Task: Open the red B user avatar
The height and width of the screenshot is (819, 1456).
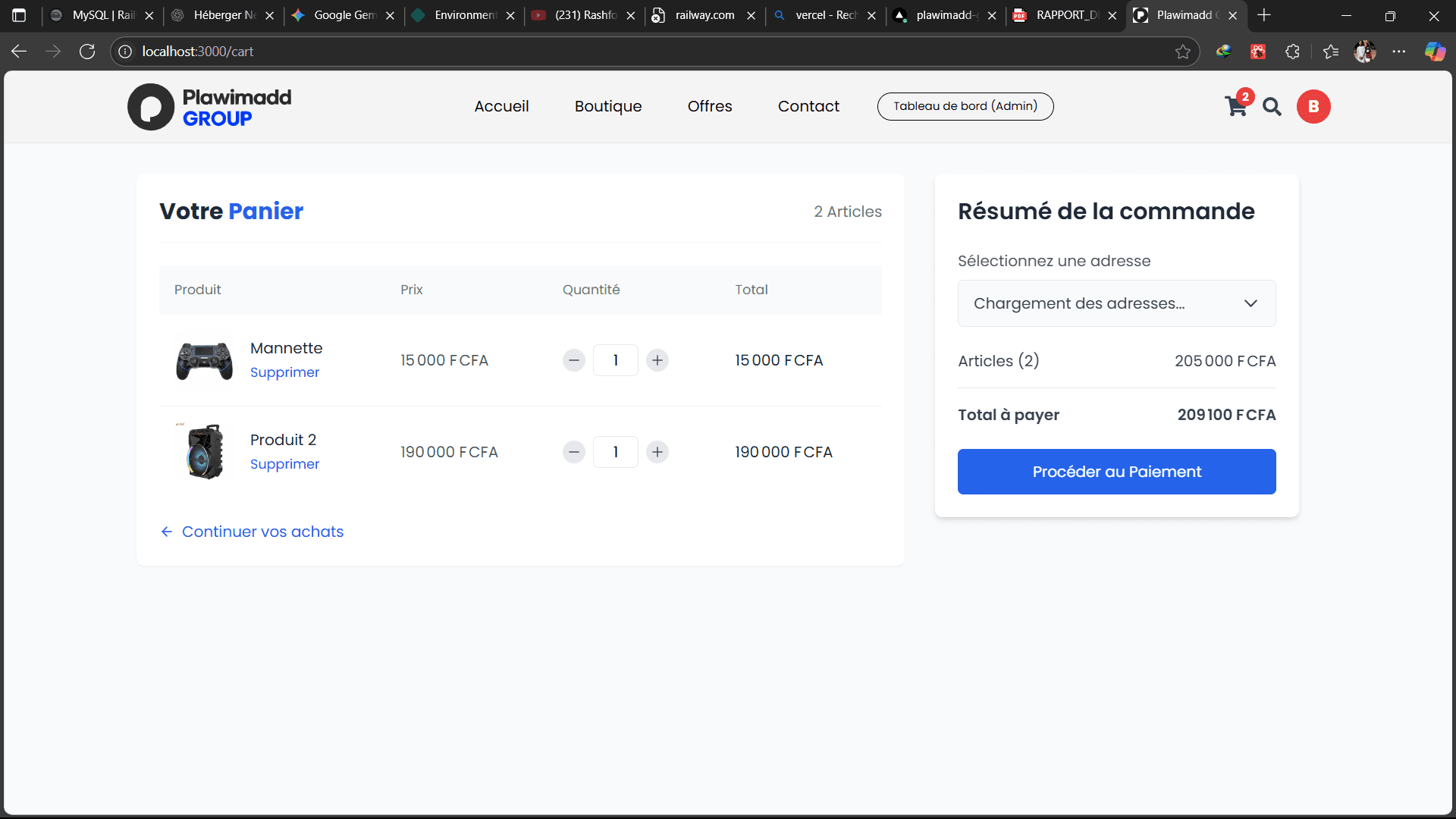Action: [x=1313, y=107]
